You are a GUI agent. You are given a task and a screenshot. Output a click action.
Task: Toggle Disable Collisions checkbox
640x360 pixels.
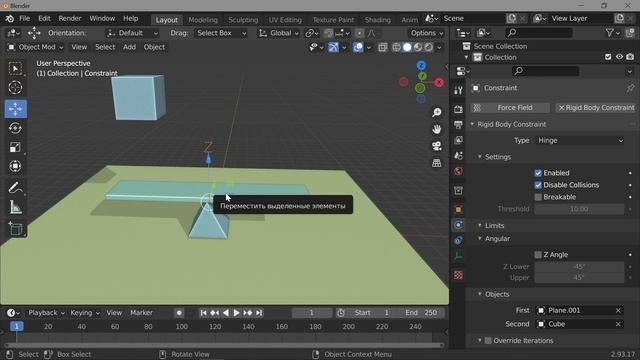538,185
